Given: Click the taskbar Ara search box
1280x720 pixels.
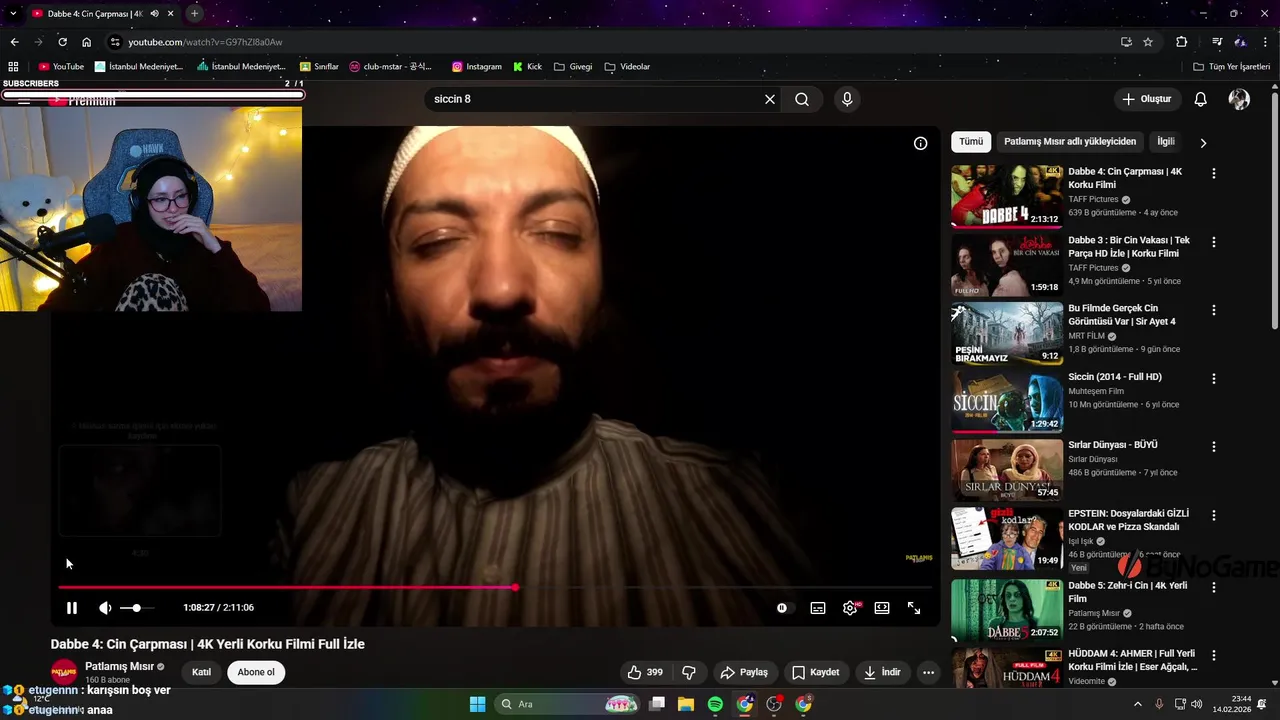Looking at the screenshot, I should (x=567, y=704).
